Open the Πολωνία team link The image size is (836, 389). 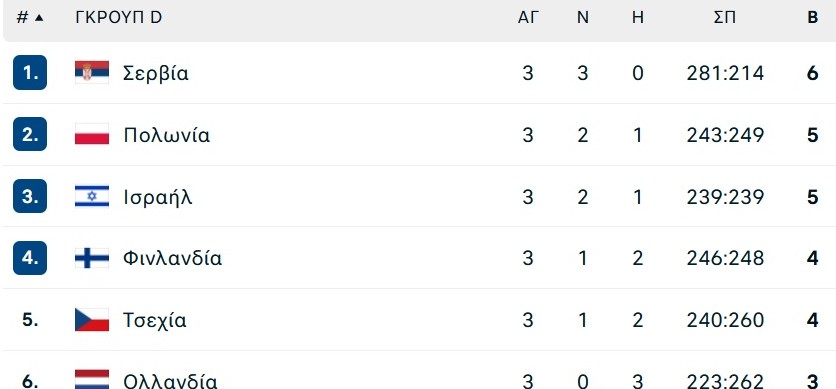[166, 135]
